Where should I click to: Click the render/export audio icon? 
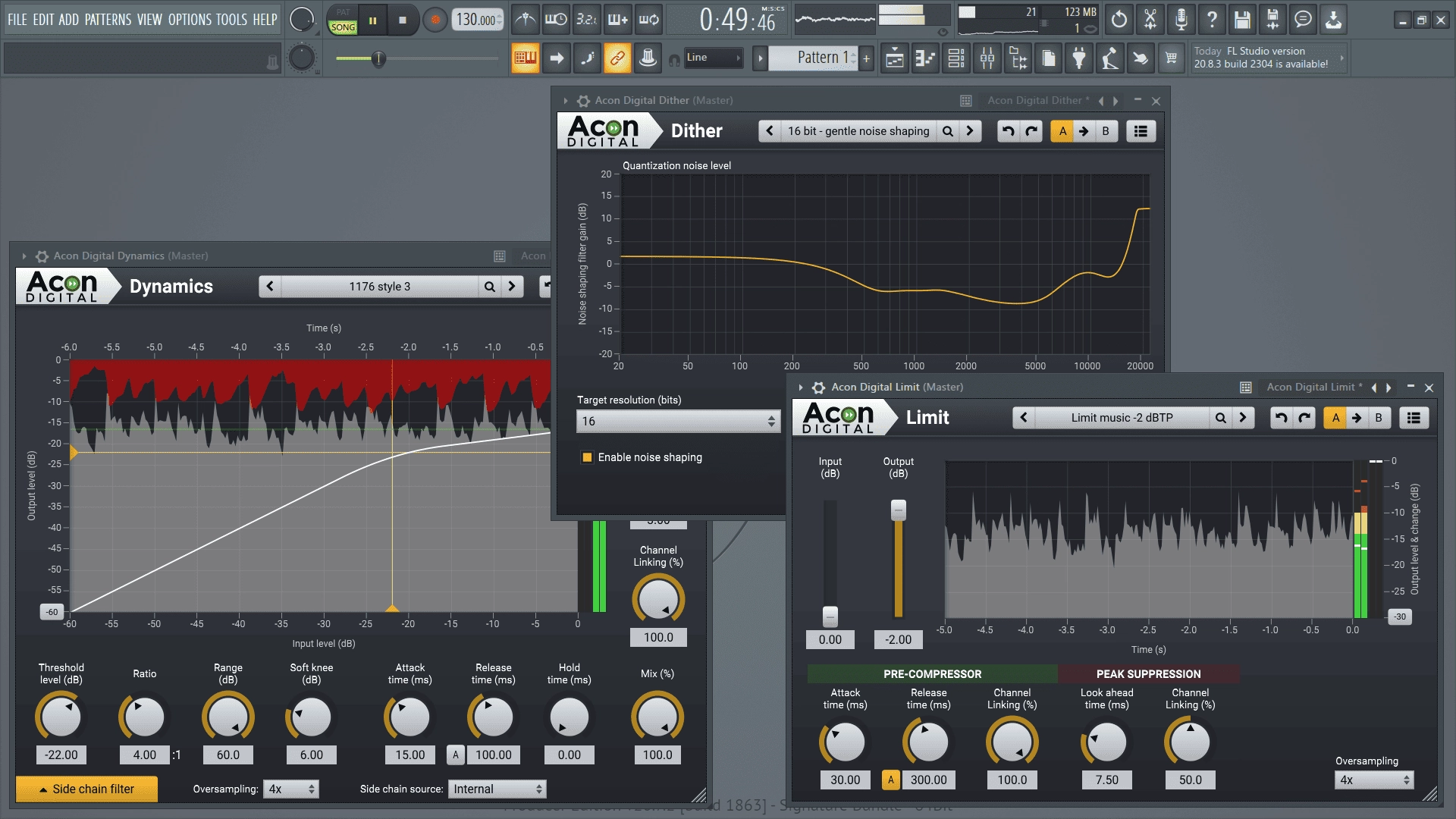click(1272, 20)
